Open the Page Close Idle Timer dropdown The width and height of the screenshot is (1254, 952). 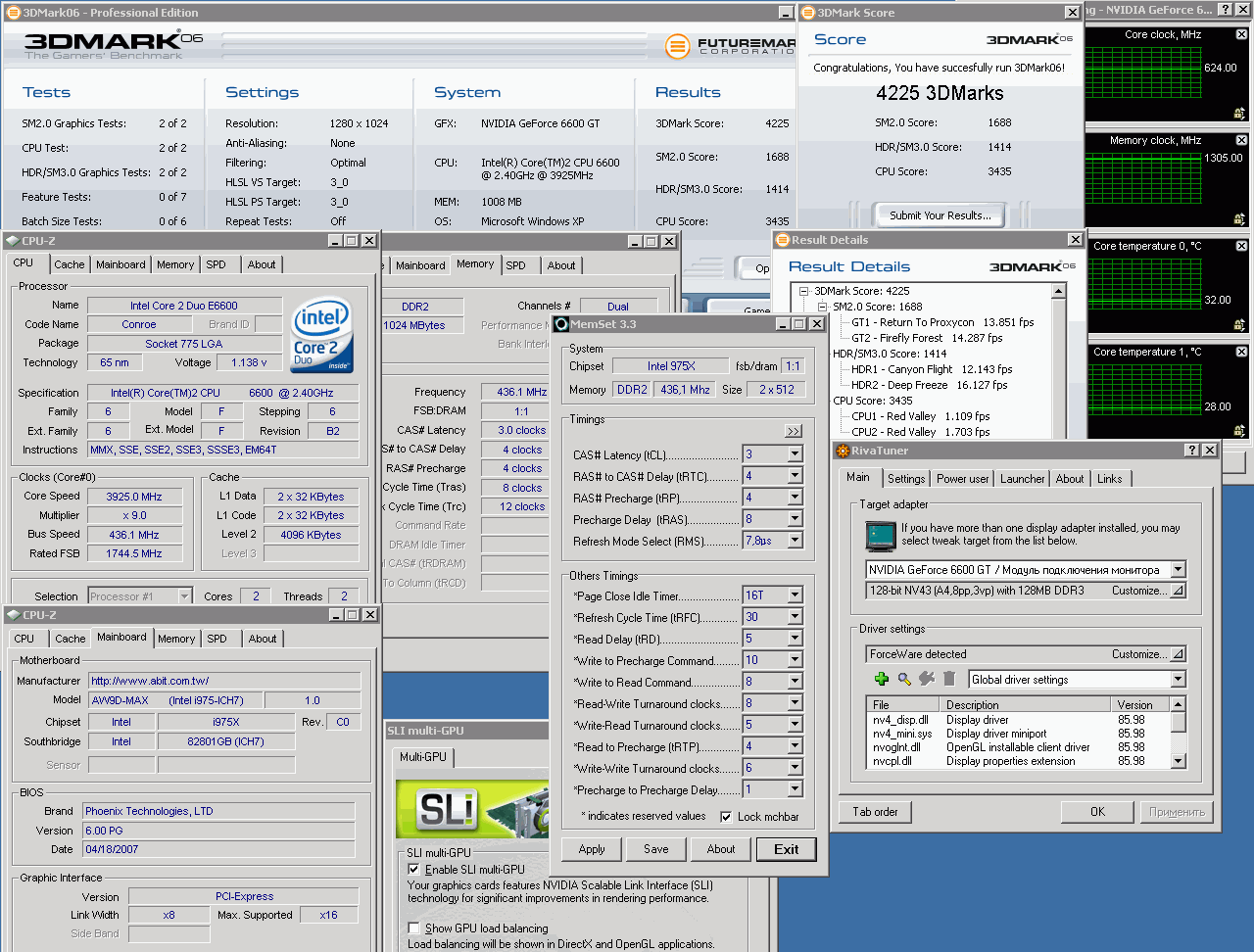795,595
